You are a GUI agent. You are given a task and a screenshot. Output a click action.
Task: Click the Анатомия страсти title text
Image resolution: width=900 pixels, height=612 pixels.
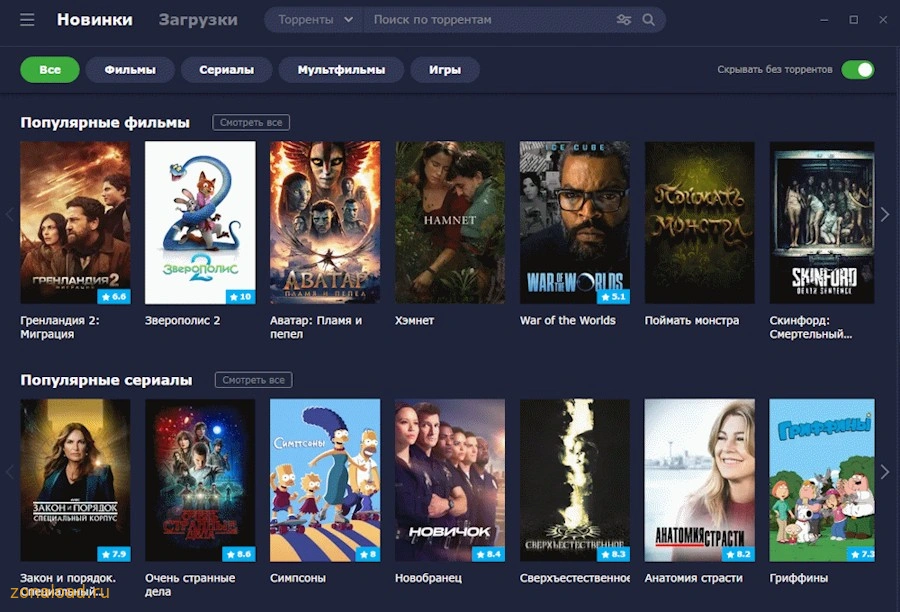pos(693,578)
